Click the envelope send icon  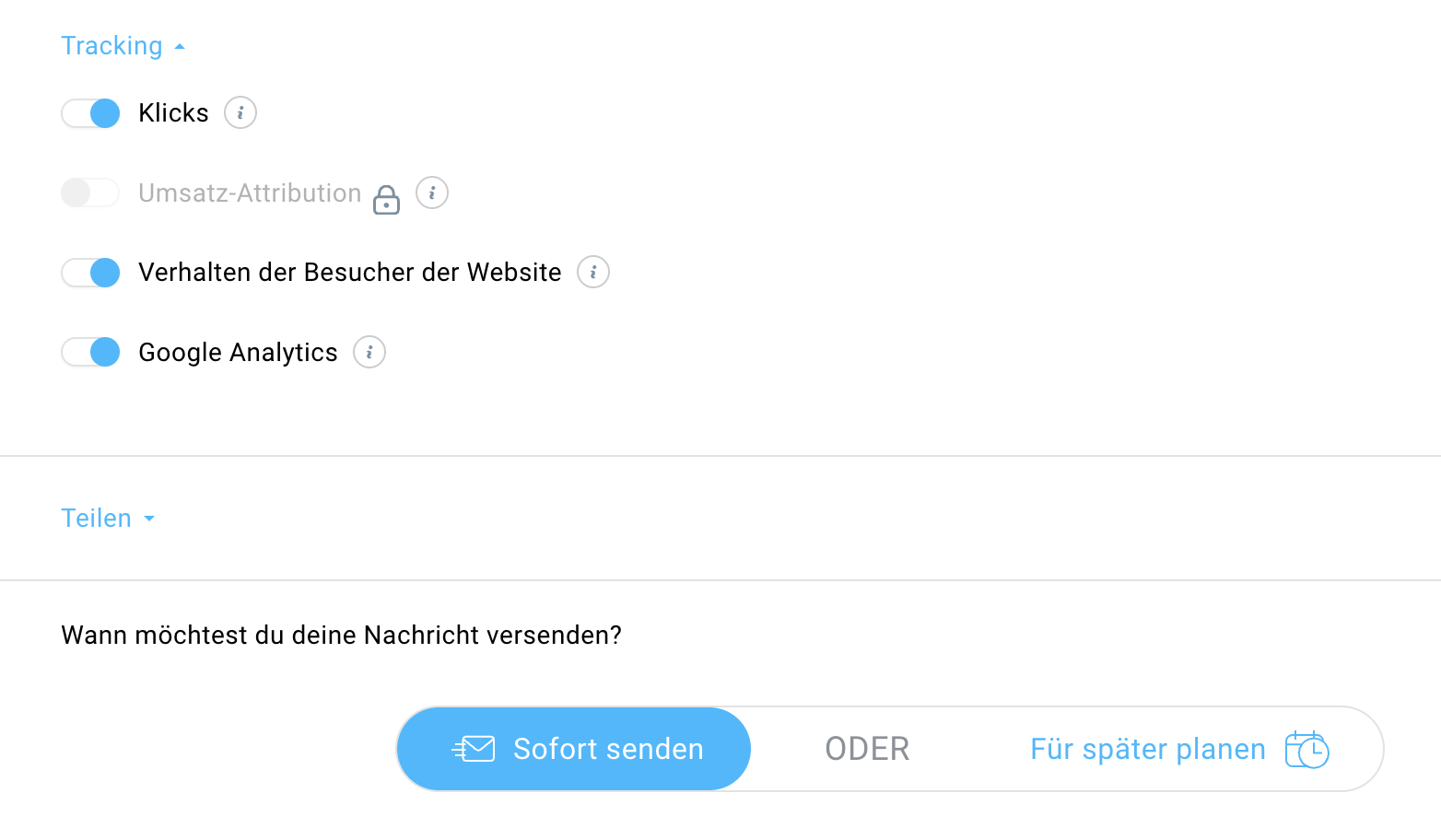click(x=474, y=749)
